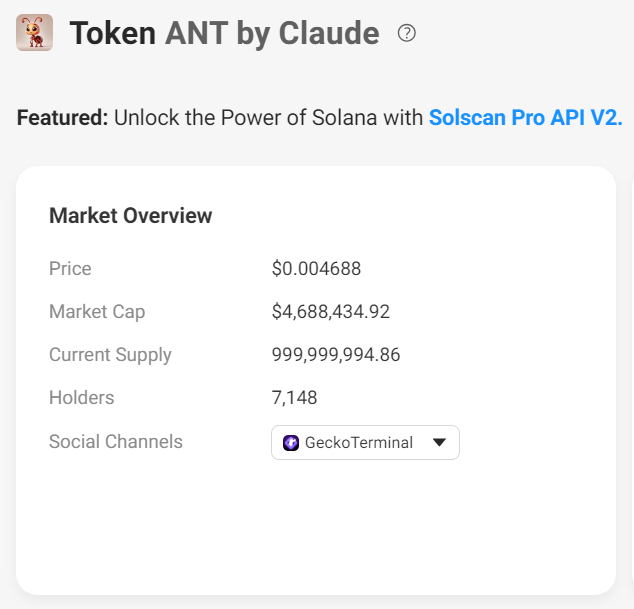Click the question mark help icon
Image resolution: width=634 pixels, height=609 pixels.
click(406, 33)
